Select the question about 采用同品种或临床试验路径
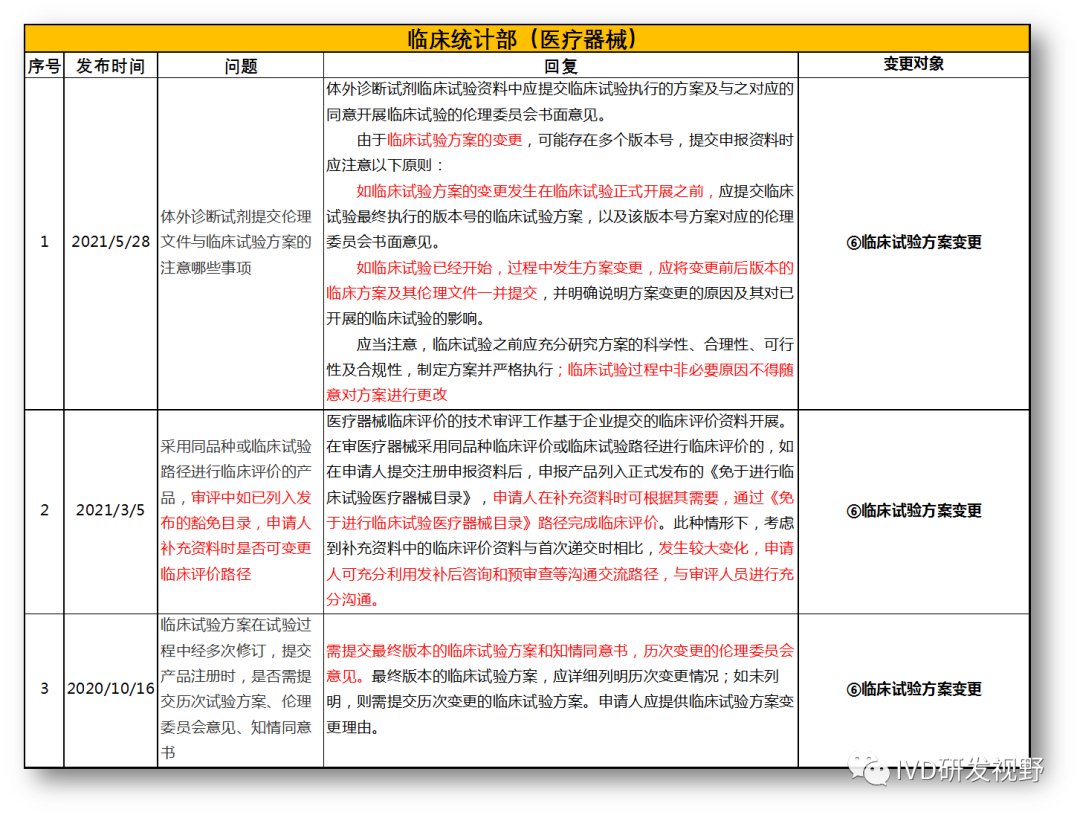 click(x=237, y=510)
